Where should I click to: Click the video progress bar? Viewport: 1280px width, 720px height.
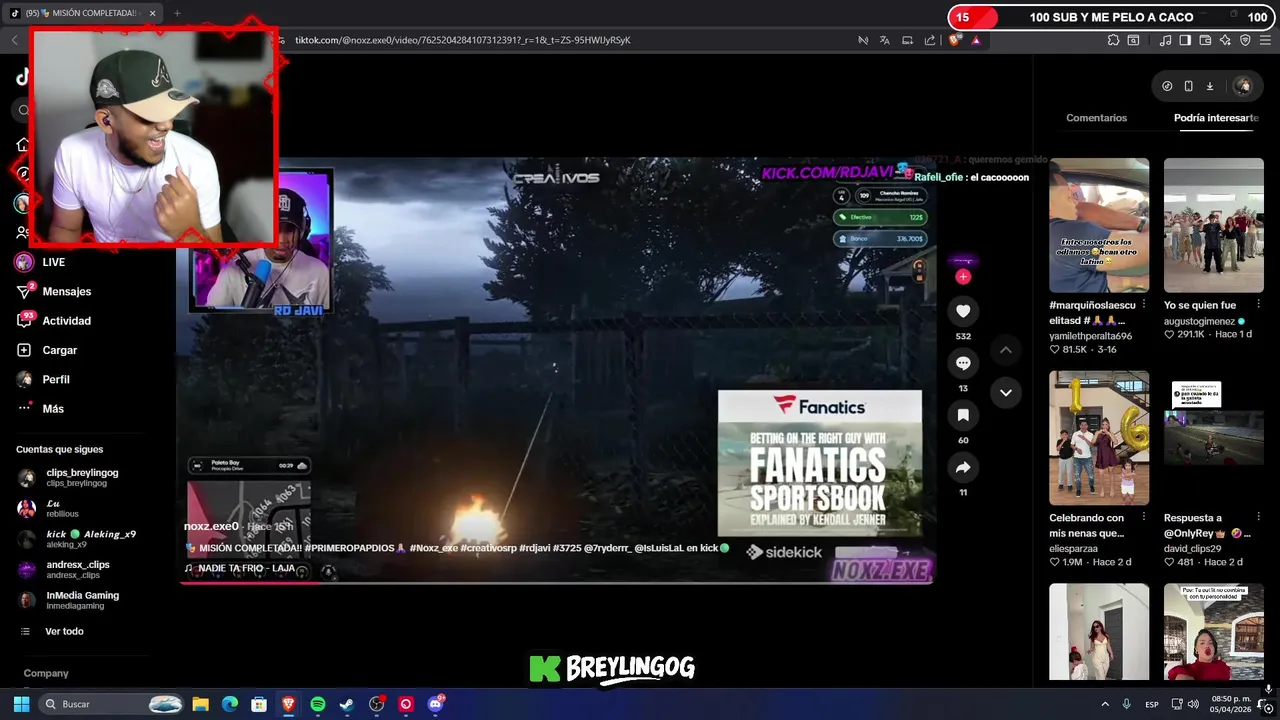556,581
